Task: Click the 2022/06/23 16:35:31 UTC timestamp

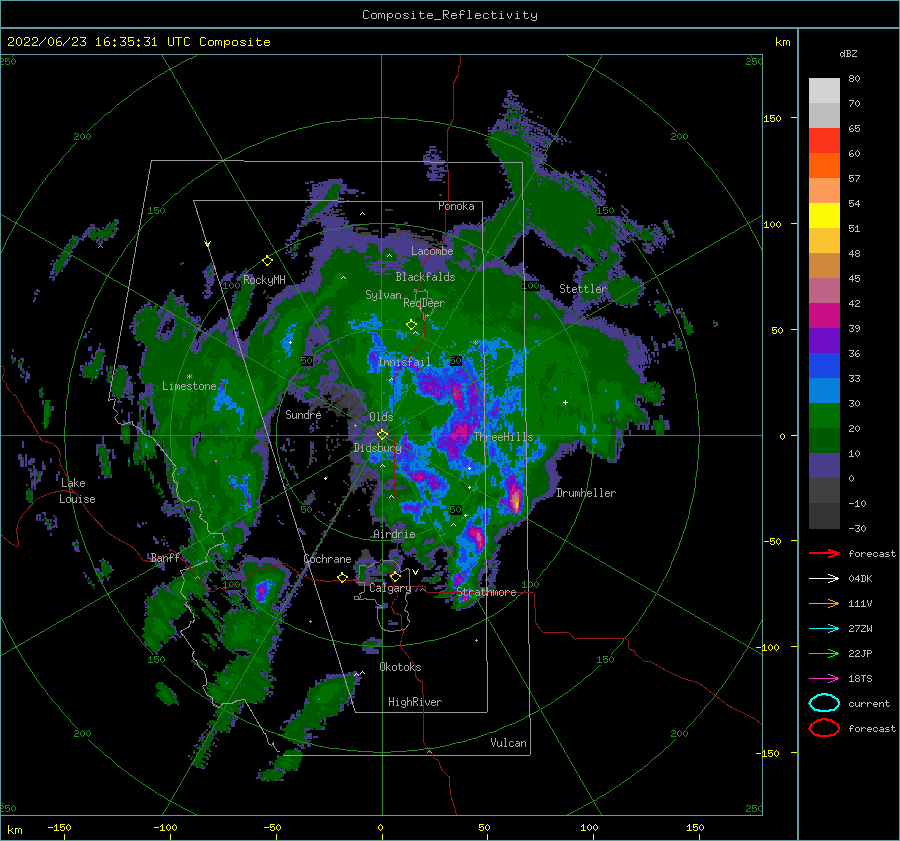Action: 87,42
